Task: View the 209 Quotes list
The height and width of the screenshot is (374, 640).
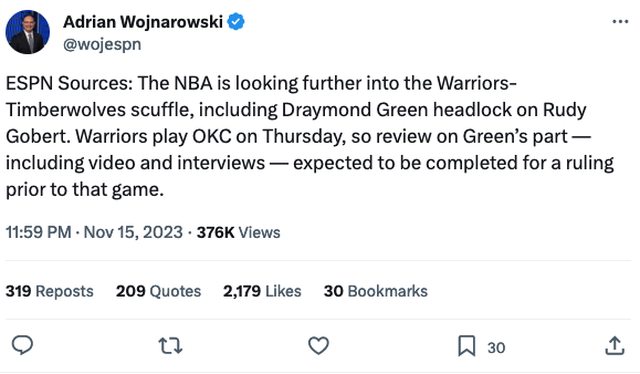Action: [x=158, y=291]
